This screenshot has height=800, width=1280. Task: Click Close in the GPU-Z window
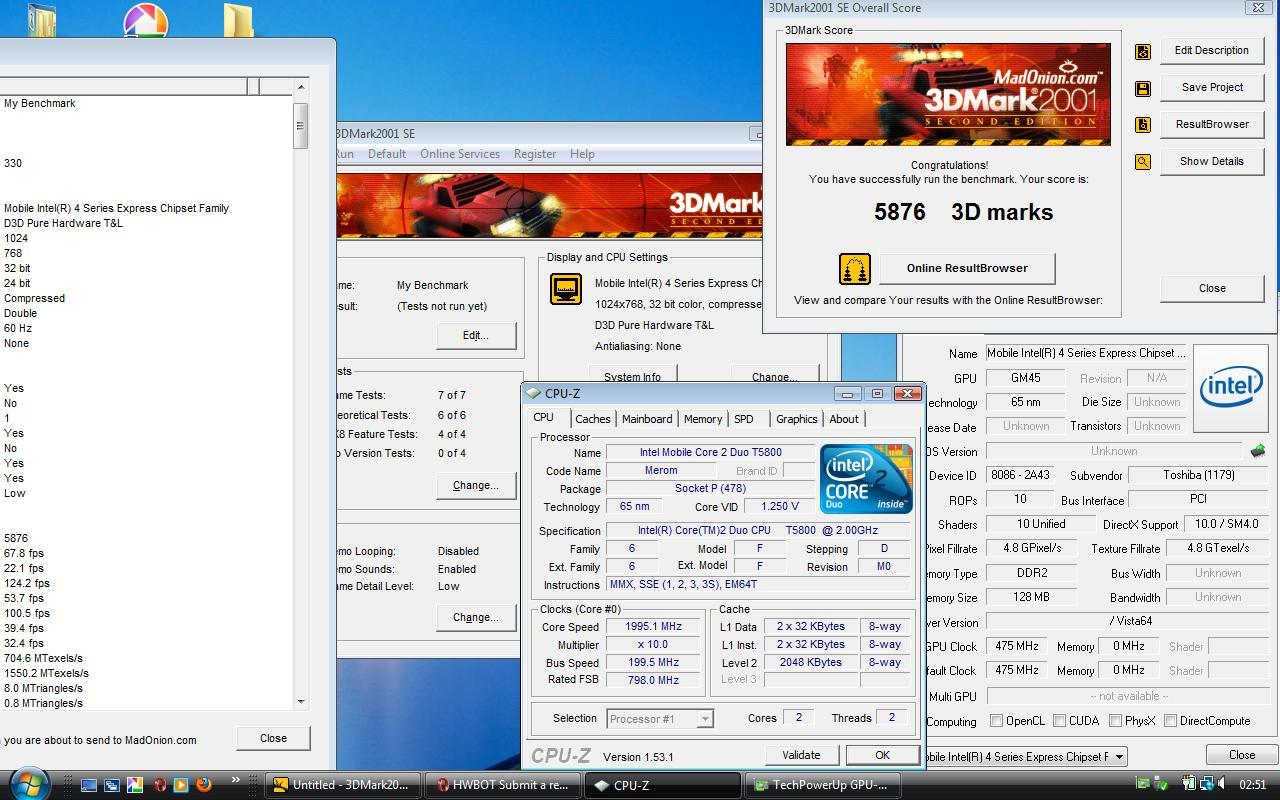pos(1241,755)
